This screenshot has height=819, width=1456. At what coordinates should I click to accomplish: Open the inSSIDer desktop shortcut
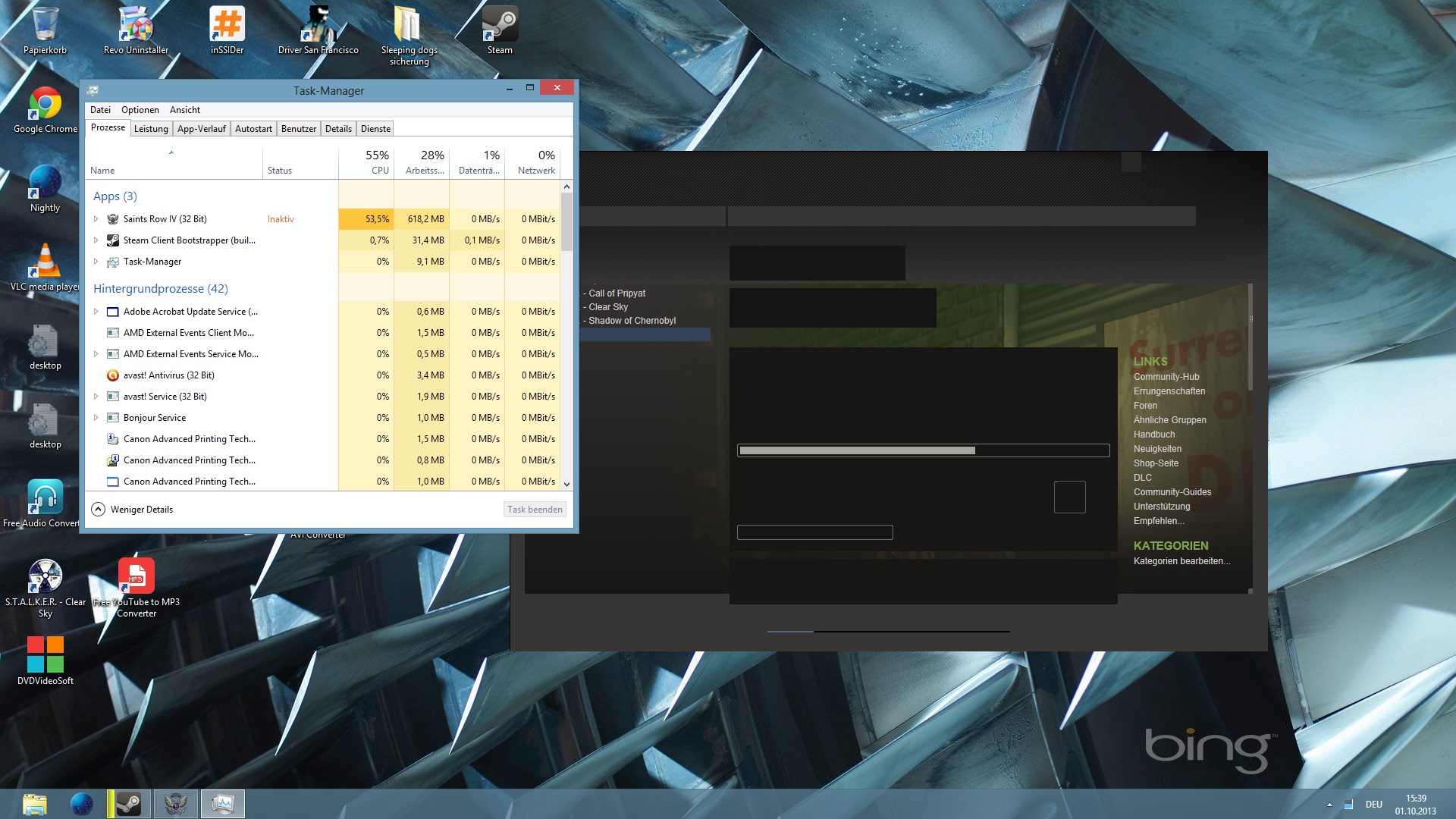click(227, 25)
